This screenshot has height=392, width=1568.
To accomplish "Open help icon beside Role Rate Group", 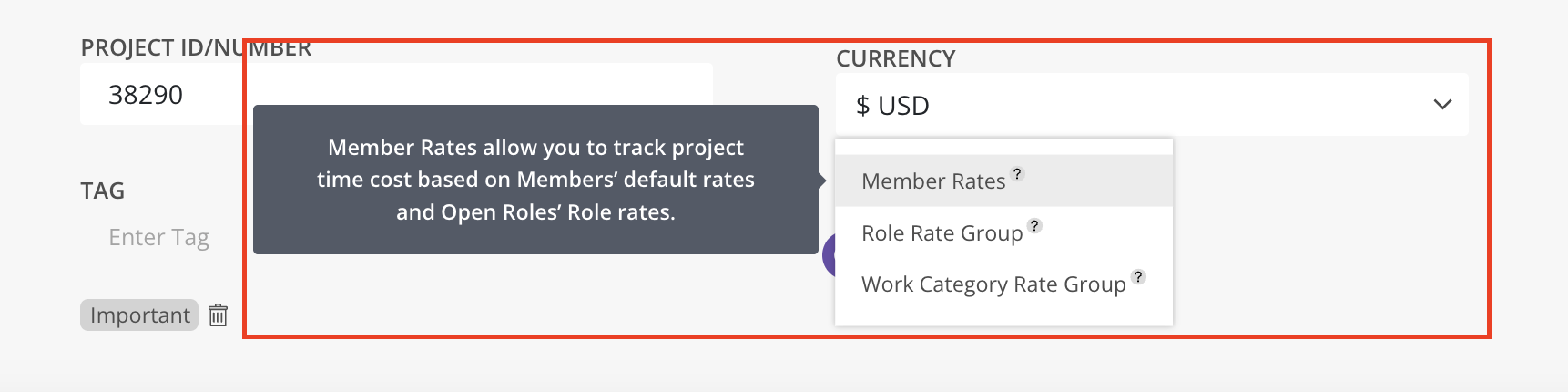I will (x=1034, y=225).
